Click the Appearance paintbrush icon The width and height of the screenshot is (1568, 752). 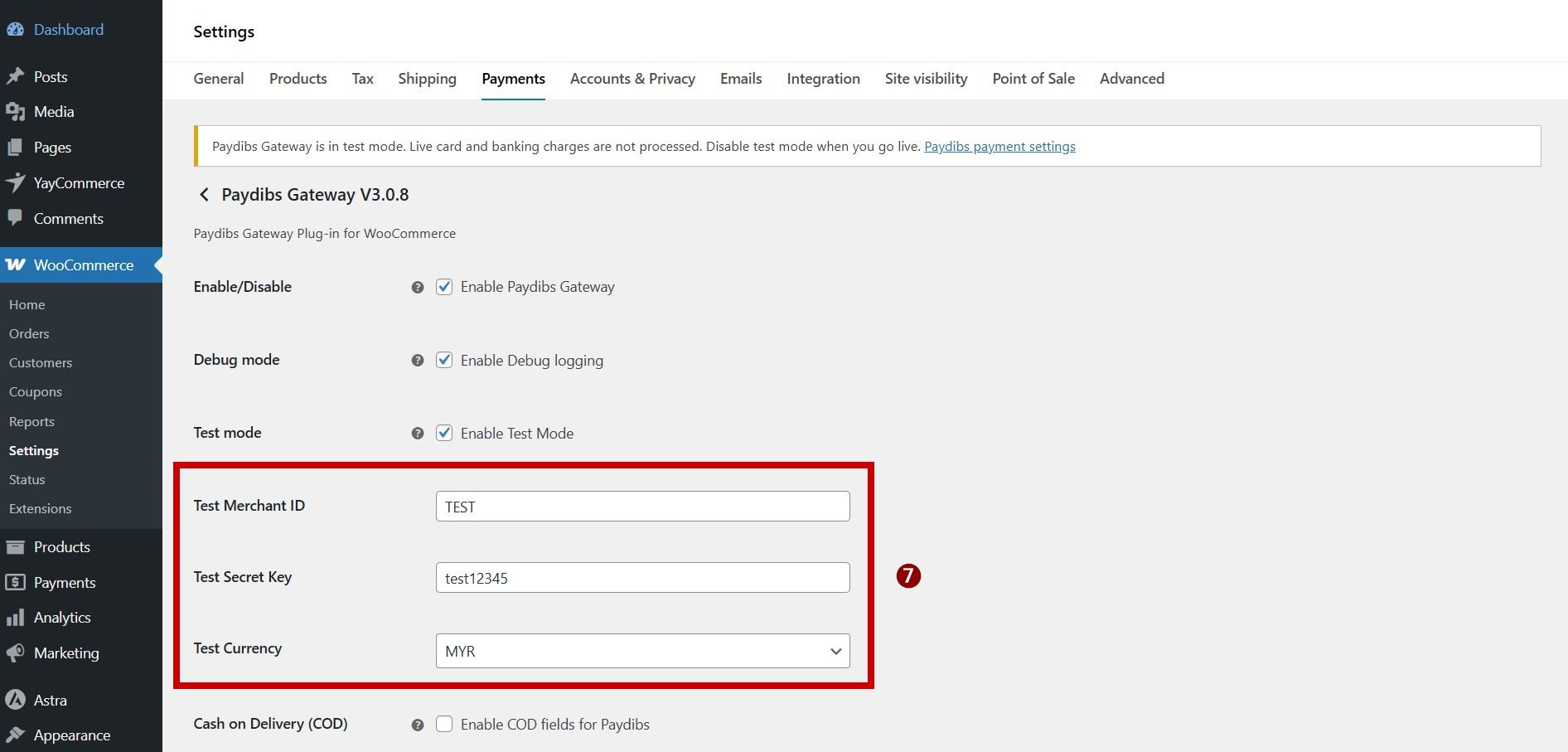[x=15, y=735]
